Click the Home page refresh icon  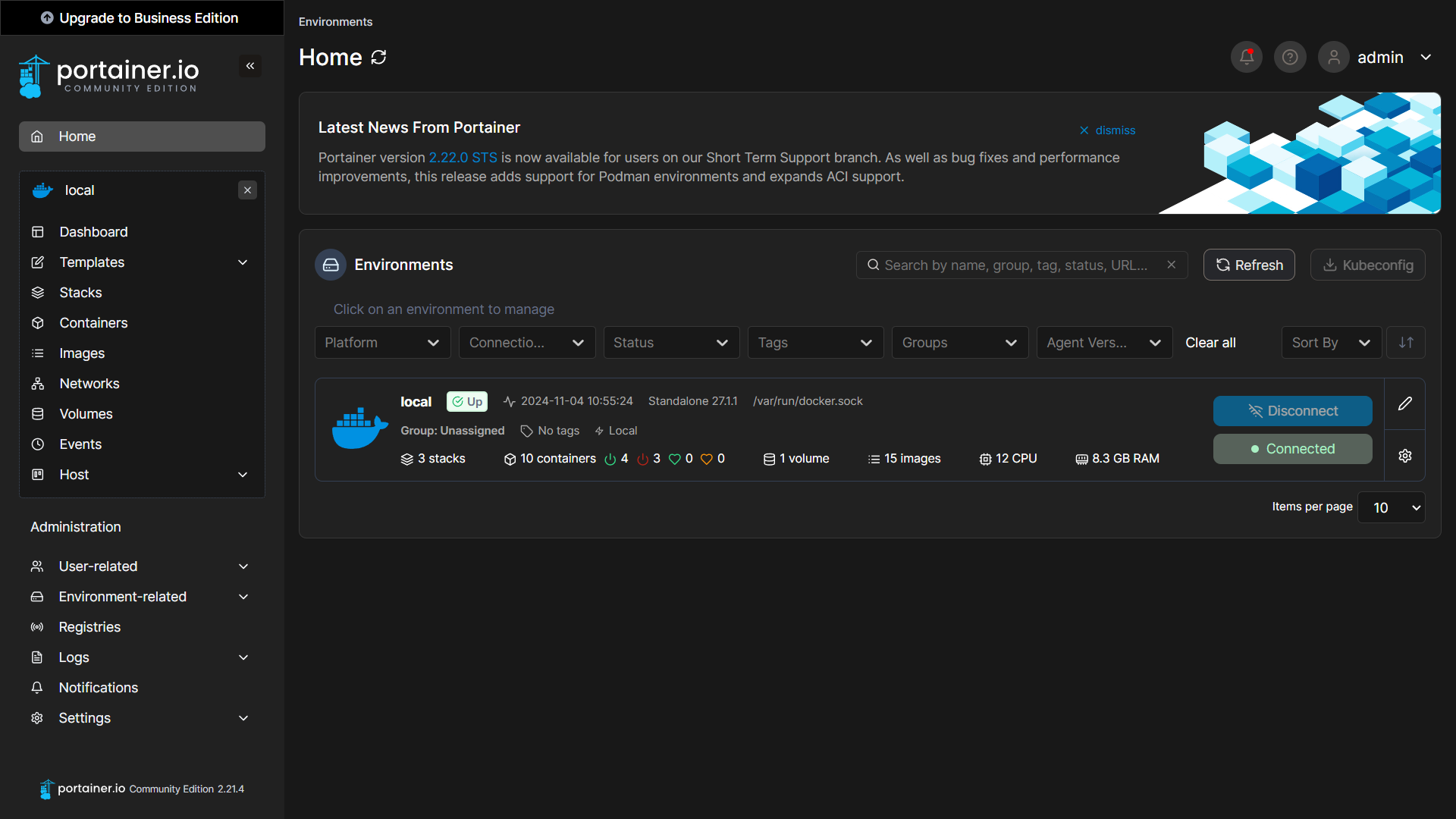coord(378,57)
